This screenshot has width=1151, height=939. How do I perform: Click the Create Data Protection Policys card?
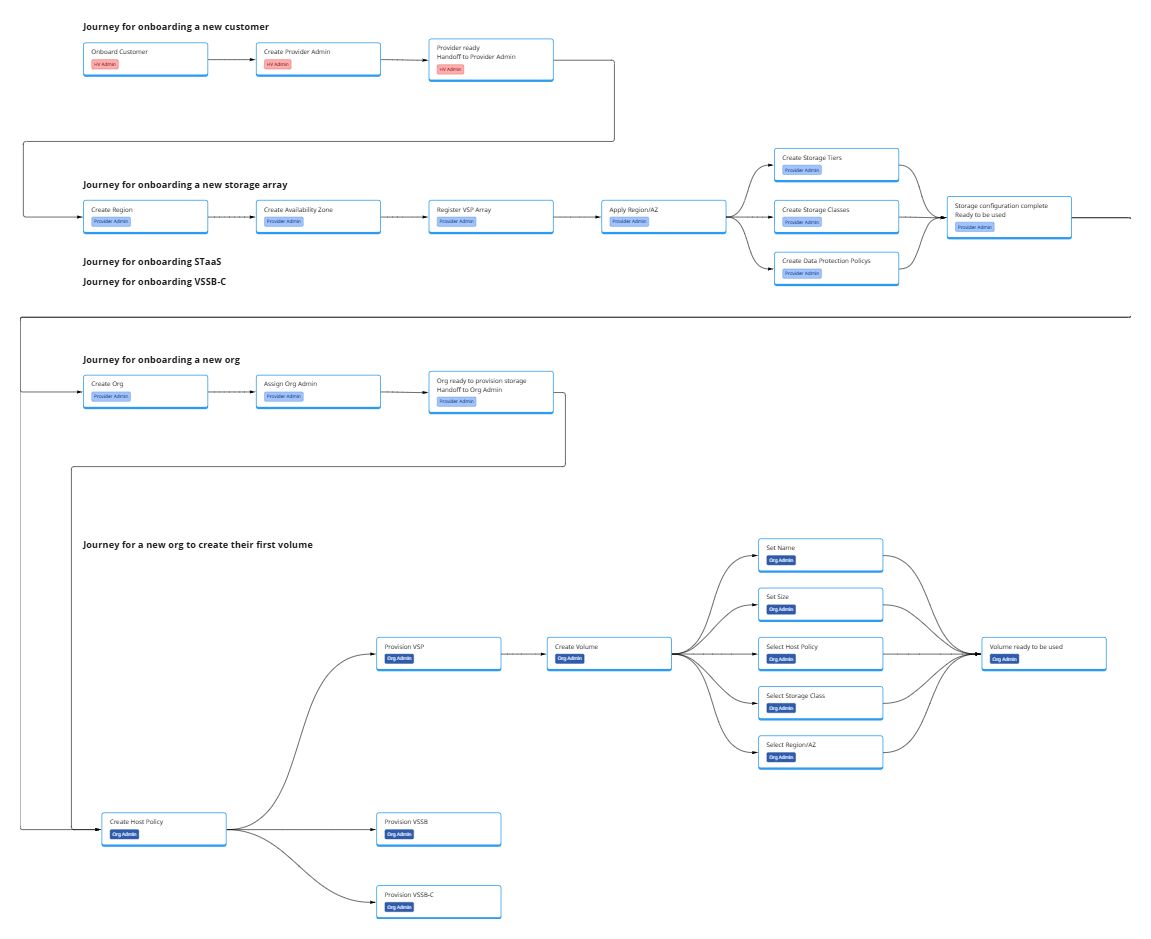pyautogui.click(x=836, y=268)
